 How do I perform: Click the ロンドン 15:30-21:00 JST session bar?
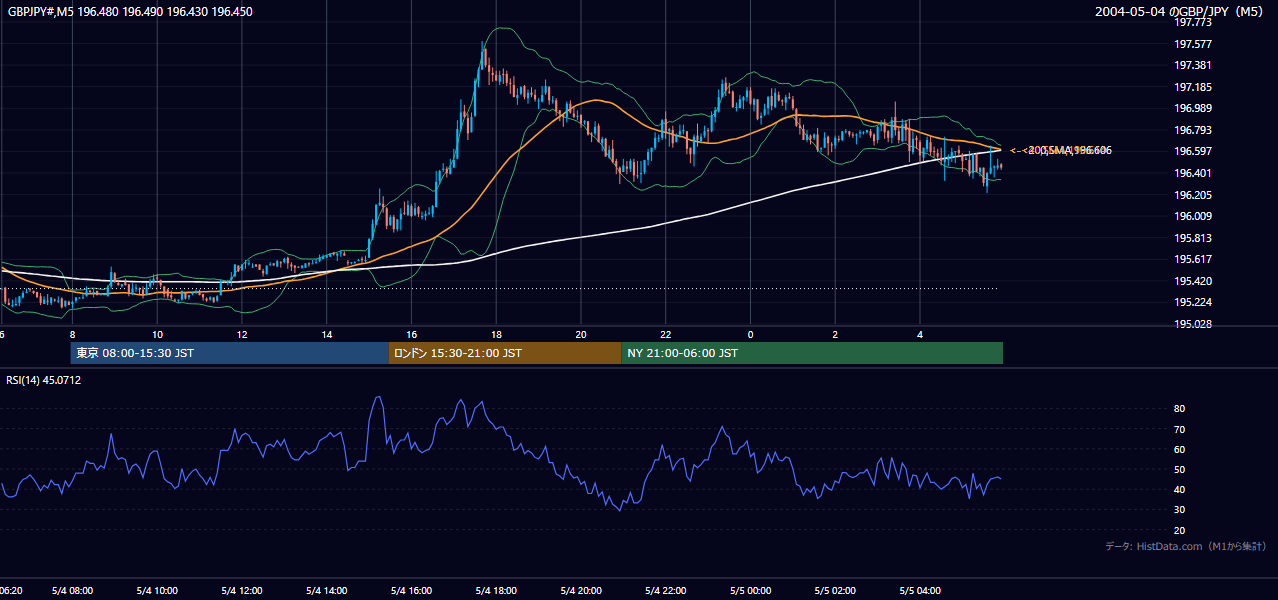[x=505, y=353]
